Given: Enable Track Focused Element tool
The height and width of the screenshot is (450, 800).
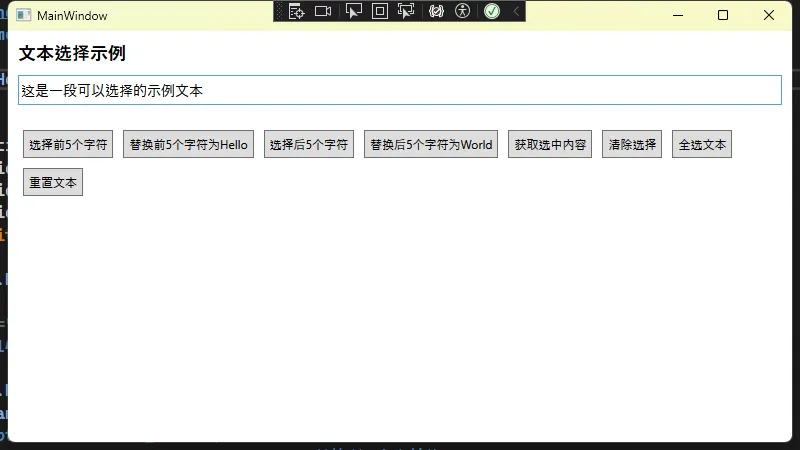Looking at the screenshot, I should pos(406,11).
